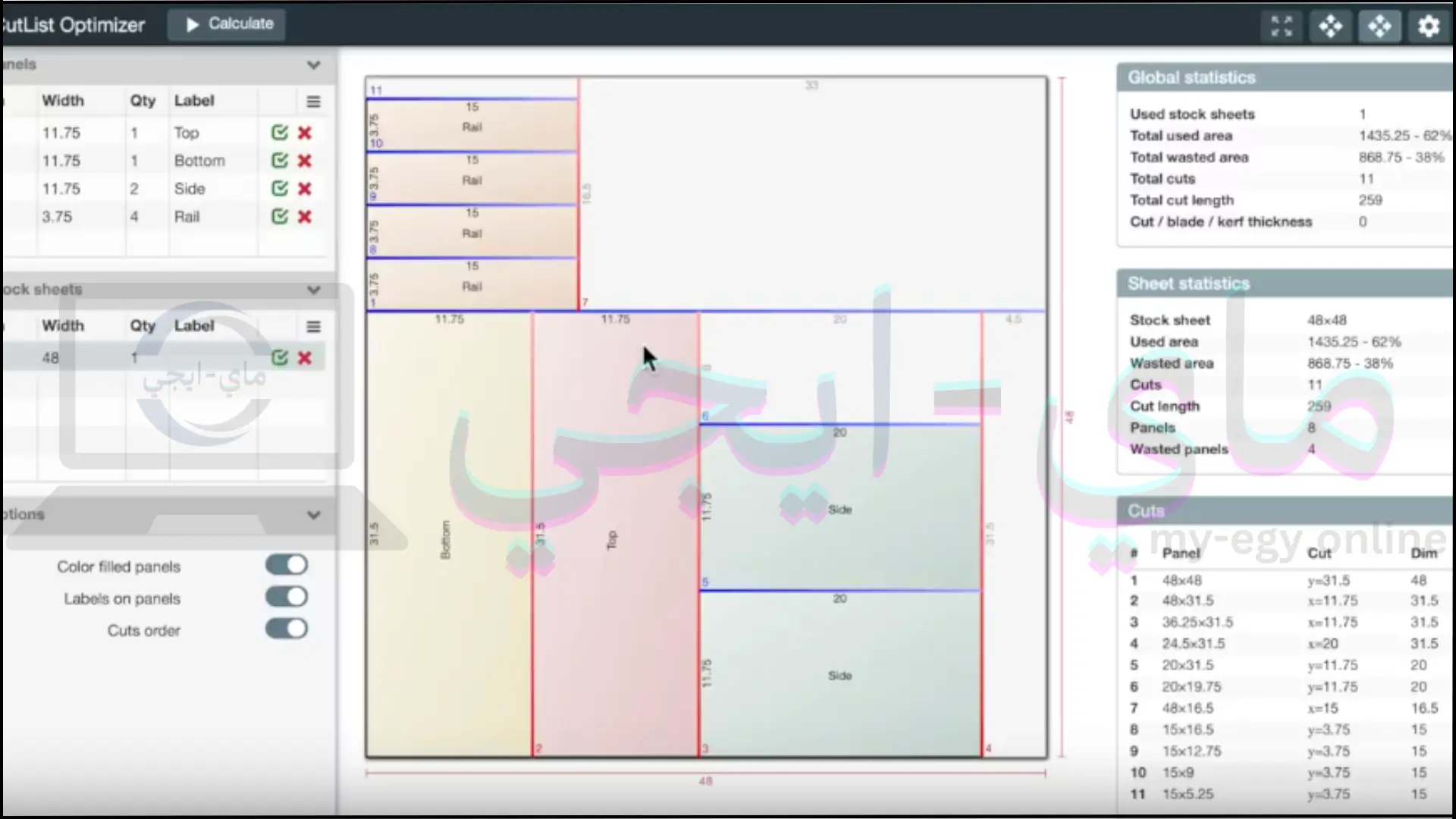Screen dimensions: 1456x819
Task: Click the Rail row width 3.75
Action: coord(57,217)
